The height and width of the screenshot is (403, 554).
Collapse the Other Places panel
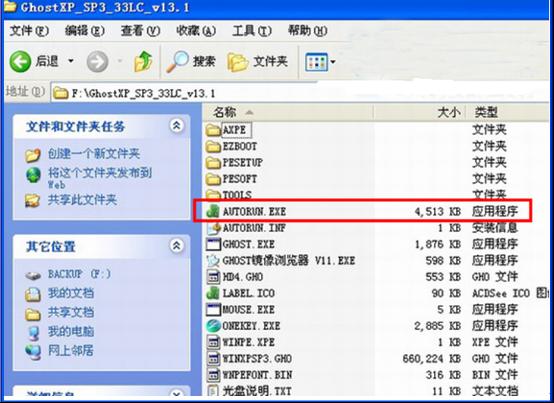tap(176, 245)
